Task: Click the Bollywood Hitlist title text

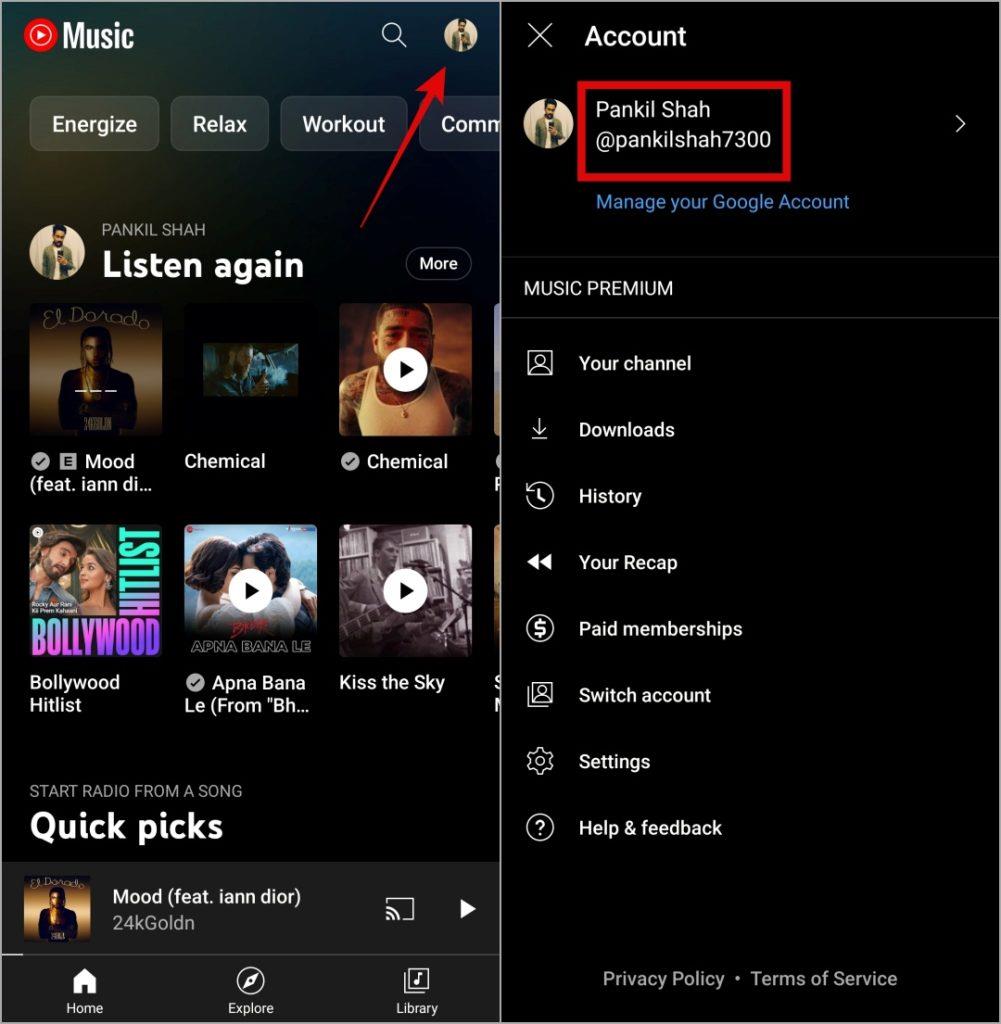Action: coord(75,694)
